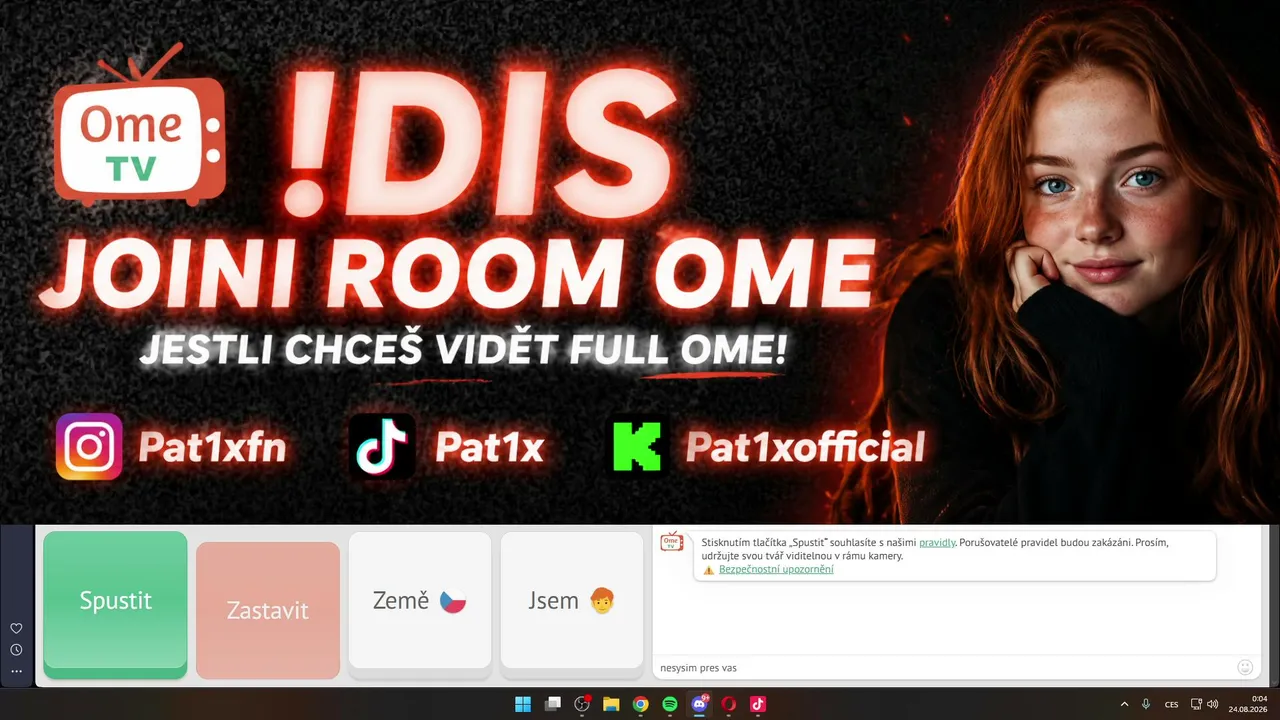Open the three-dots more options icon
1280x720 pixels.
tap(16, 671)
